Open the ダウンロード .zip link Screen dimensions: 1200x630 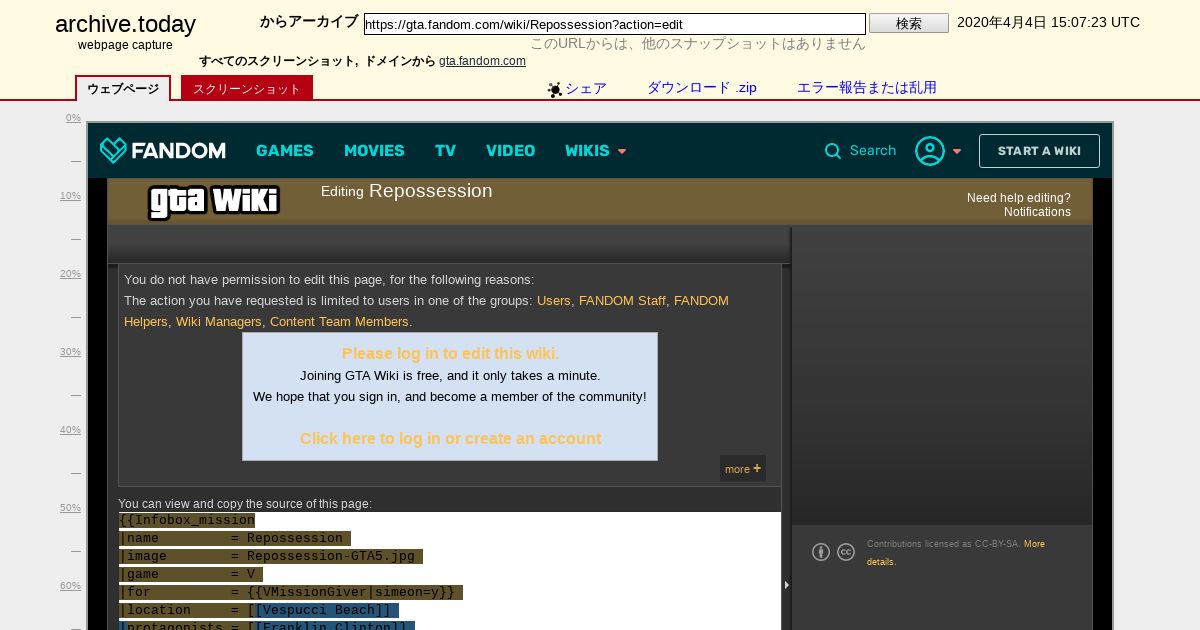[702, 88]
